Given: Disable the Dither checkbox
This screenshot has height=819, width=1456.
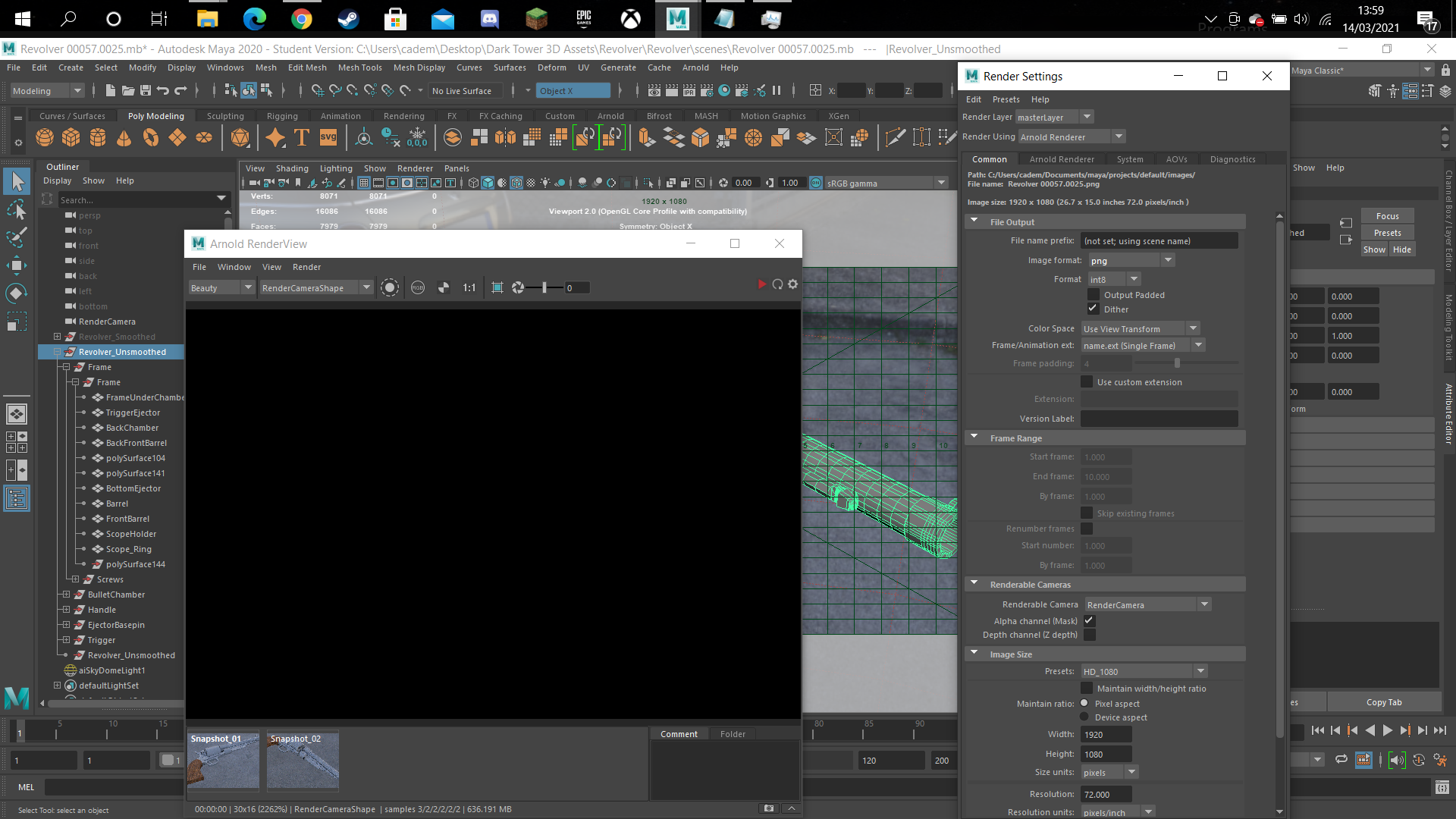Looking at the screenshot, I should tap(1093, 309).
